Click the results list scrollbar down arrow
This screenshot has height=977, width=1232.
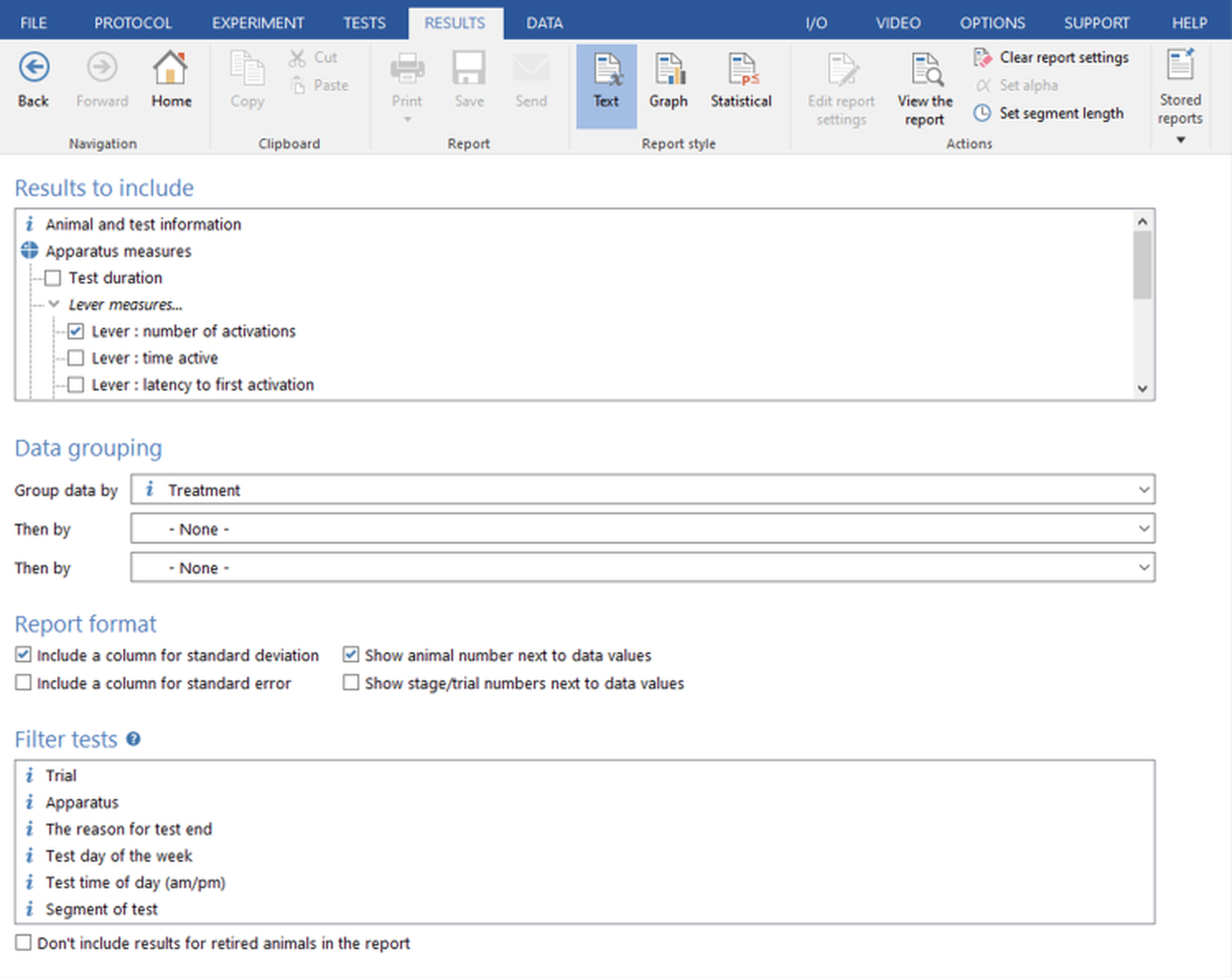[1142, 388]
